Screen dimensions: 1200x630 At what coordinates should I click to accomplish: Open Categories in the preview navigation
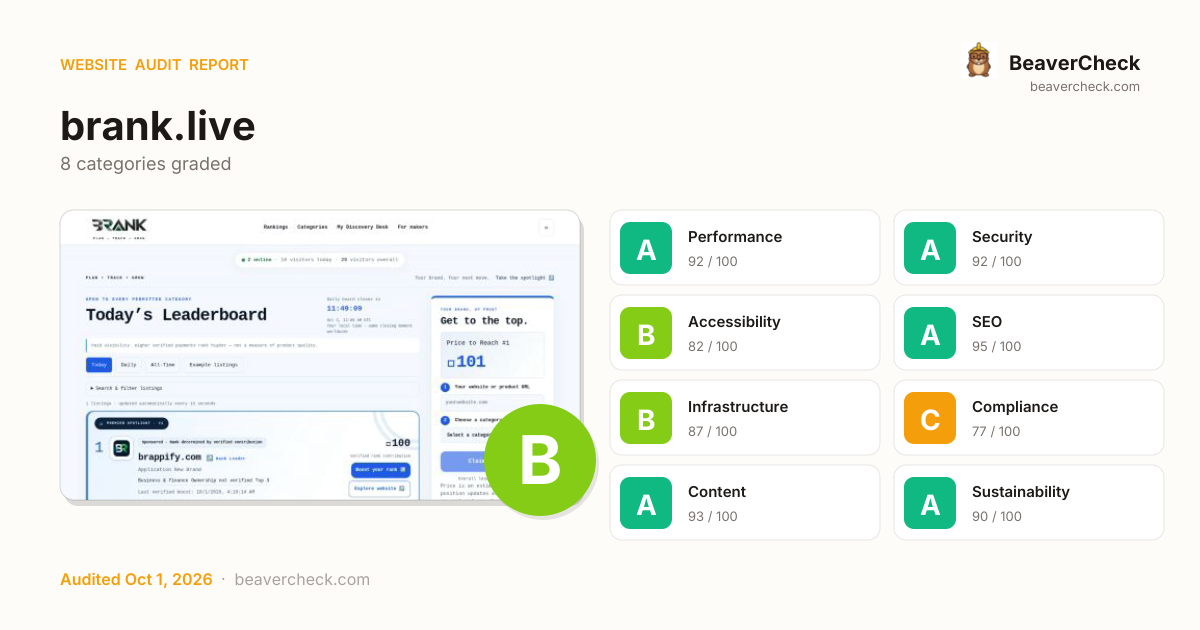(312, 227)
